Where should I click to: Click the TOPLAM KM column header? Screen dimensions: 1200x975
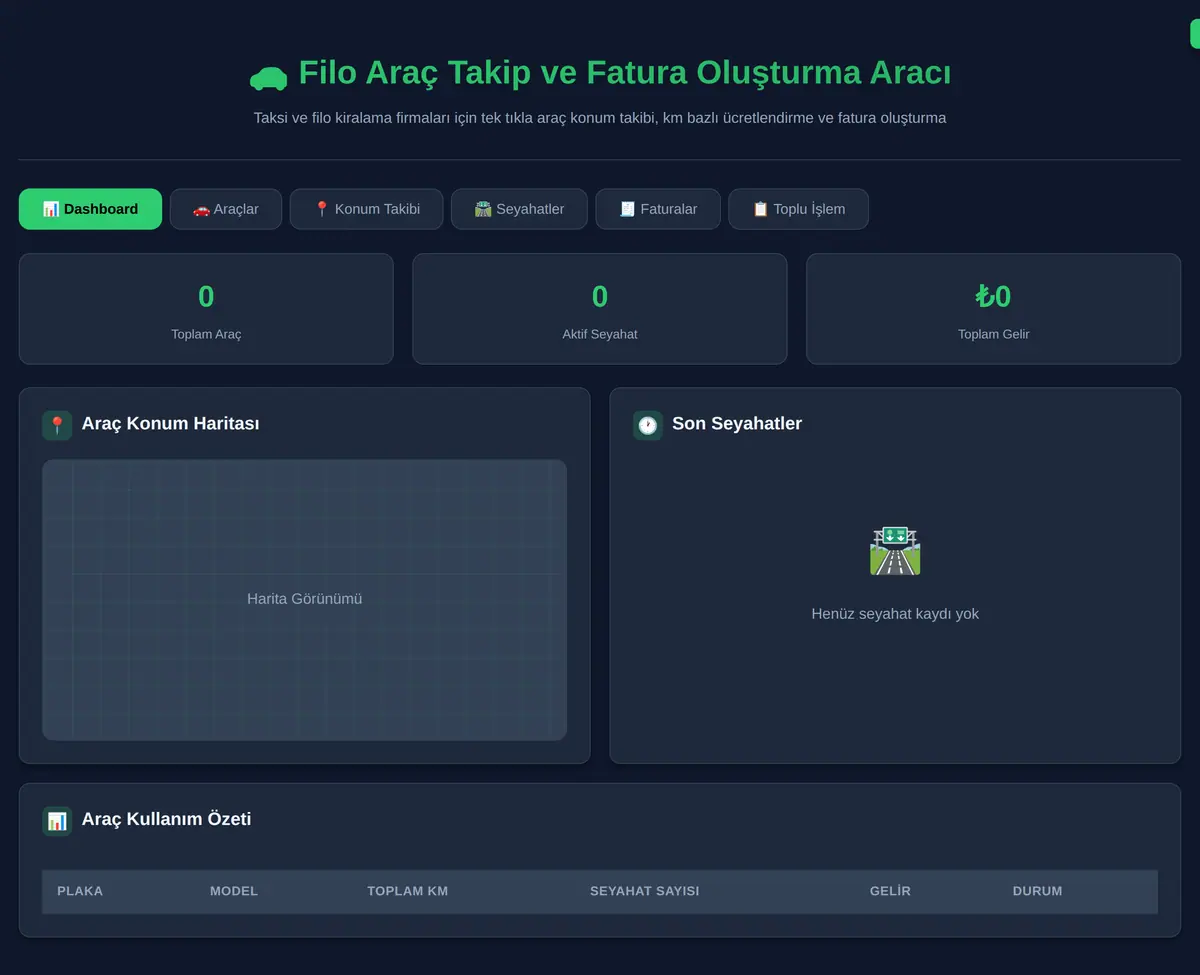tap(408, 891)
